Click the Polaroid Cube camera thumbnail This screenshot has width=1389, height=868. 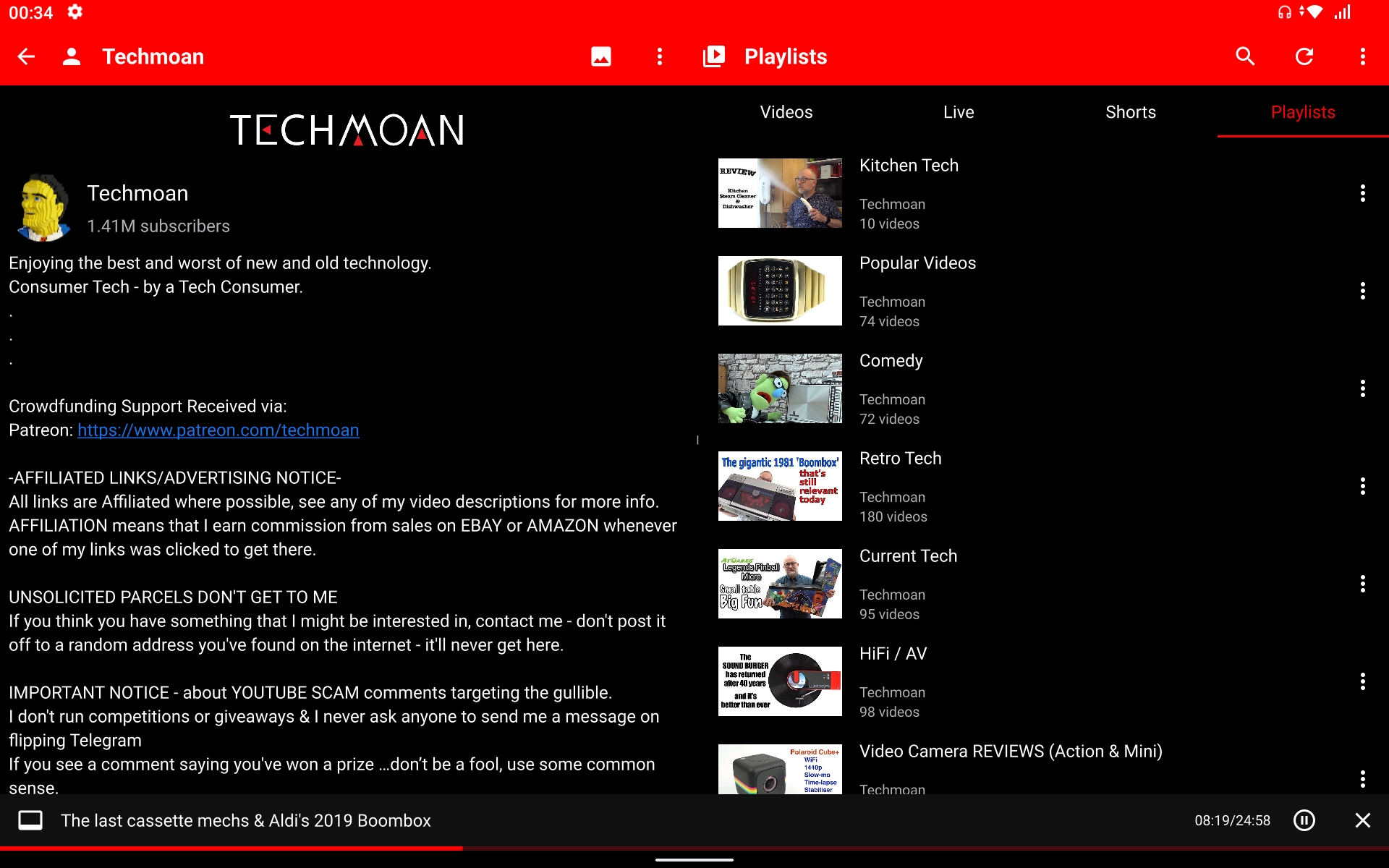pos(780,769)
